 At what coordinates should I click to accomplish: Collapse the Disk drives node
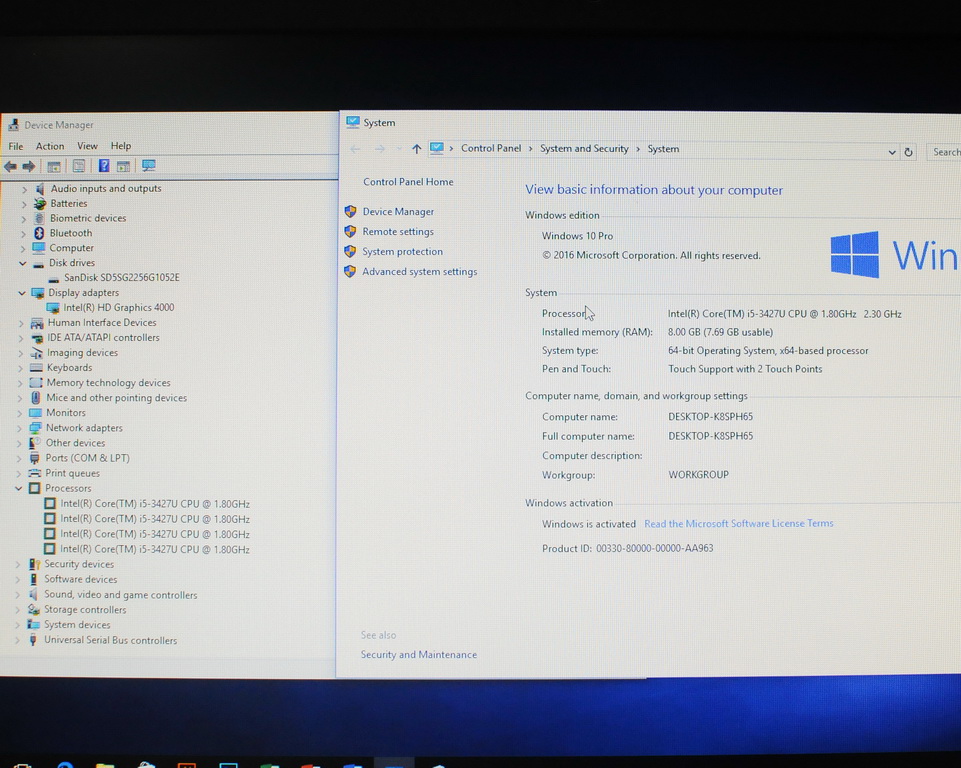click(23, 263)
